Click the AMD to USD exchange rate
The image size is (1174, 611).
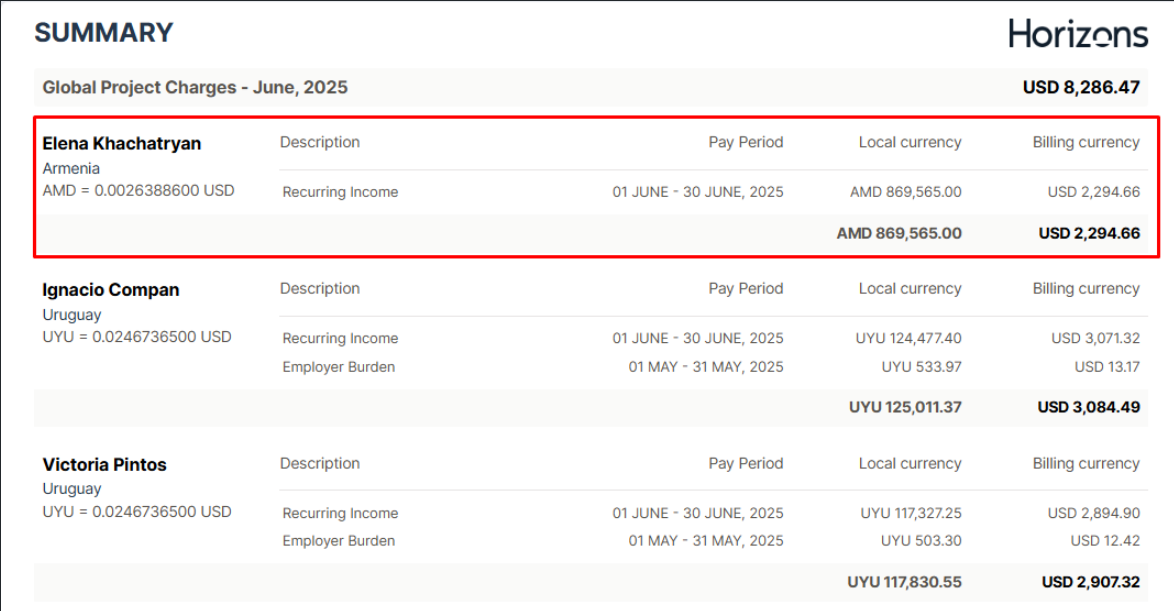(138, 190)
